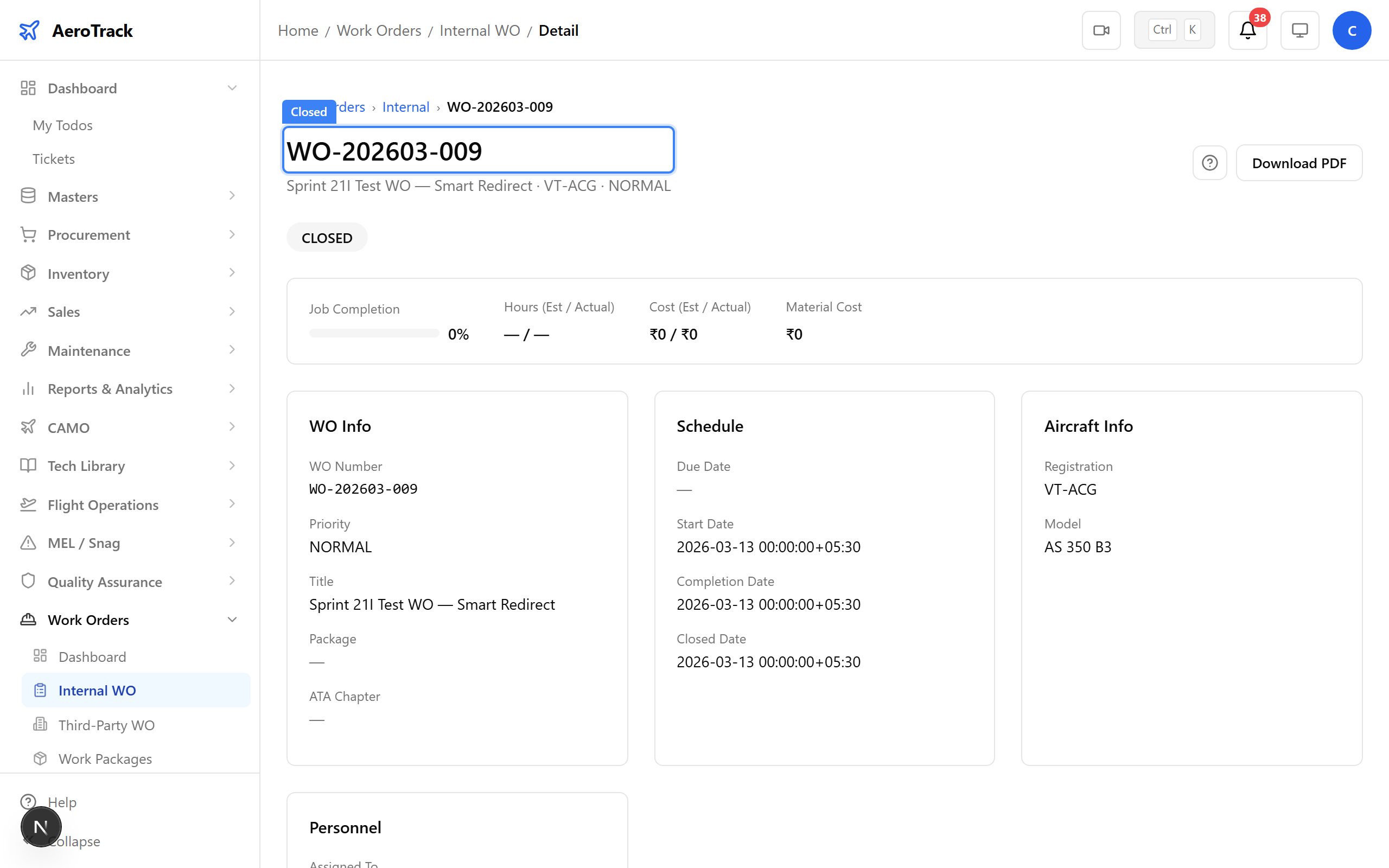Click the monitor display icon in top bar
Viewport: 1389px width, 868px height.
coord(1299,30)
